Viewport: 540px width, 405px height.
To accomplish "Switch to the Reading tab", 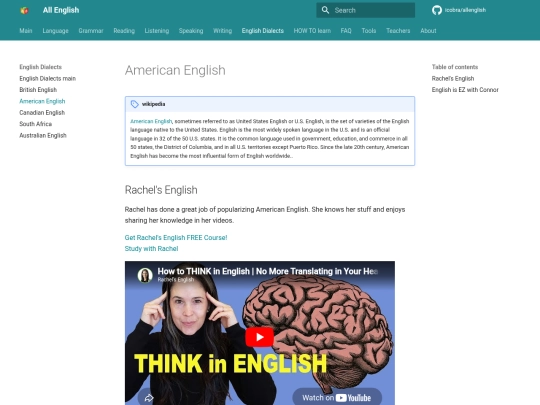I will (x=124, y=31).
